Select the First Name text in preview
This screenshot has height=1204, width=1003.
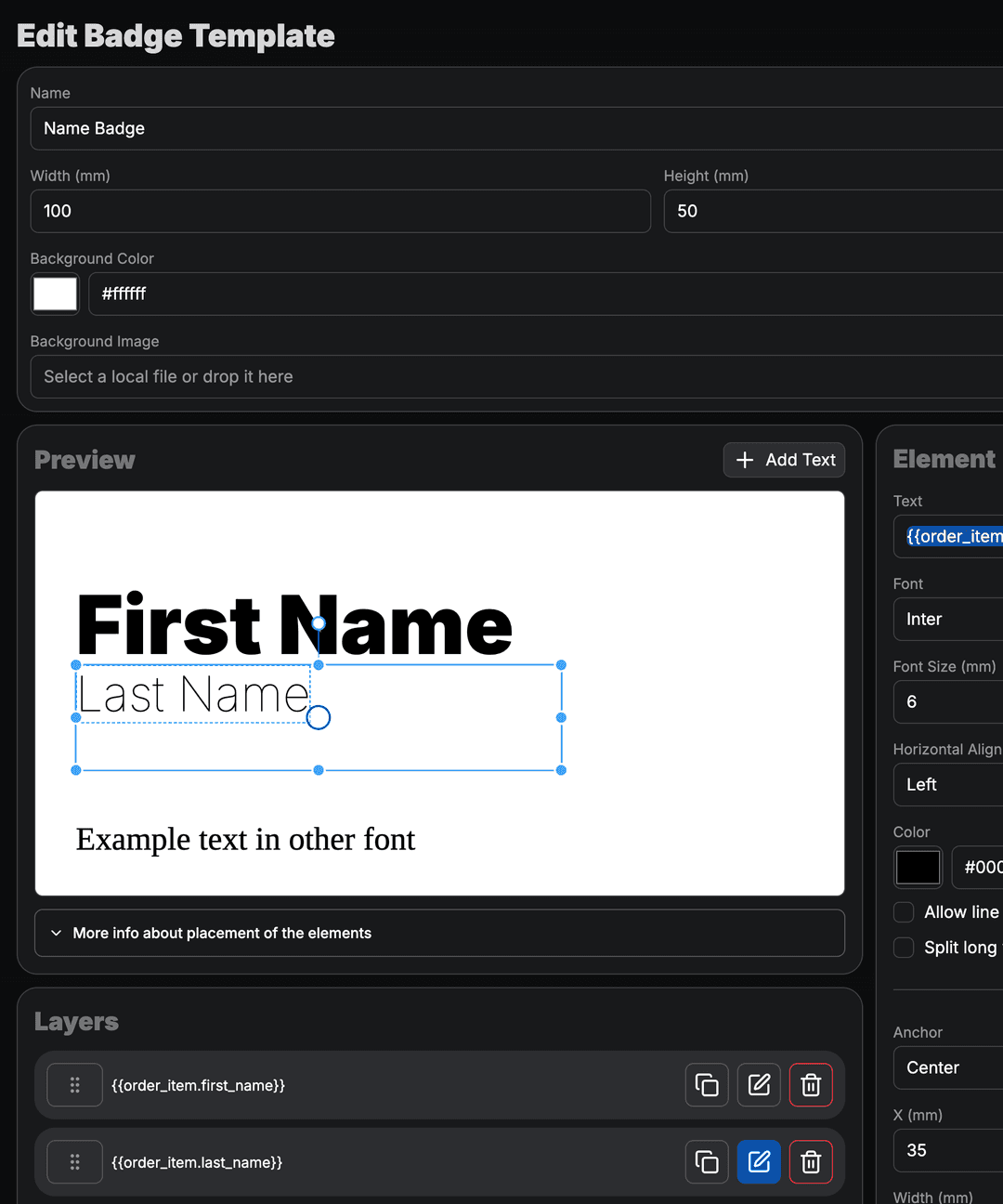(293, 626)
